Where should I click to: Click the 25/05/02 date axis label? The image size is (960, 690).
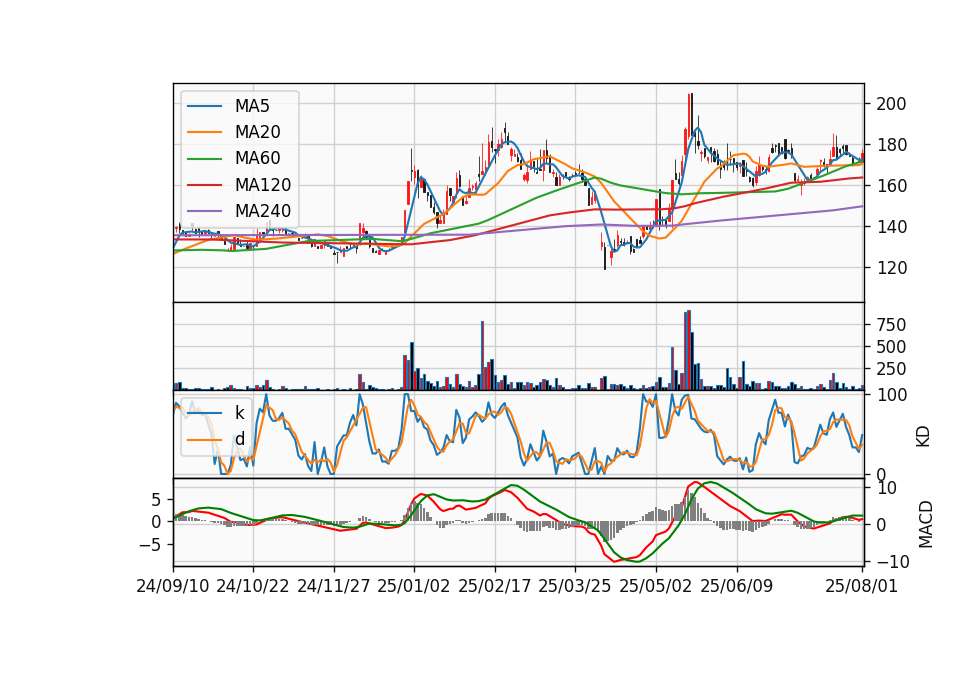(x=656, y=586)
